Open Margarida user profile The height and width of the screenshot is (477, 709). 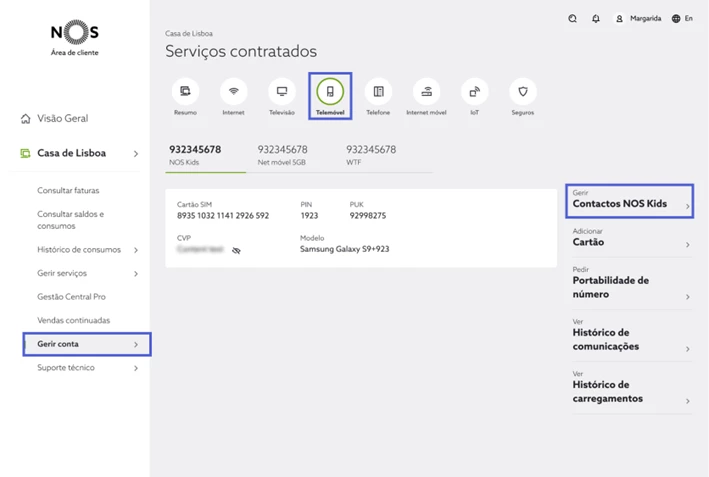tap(638, 18)
